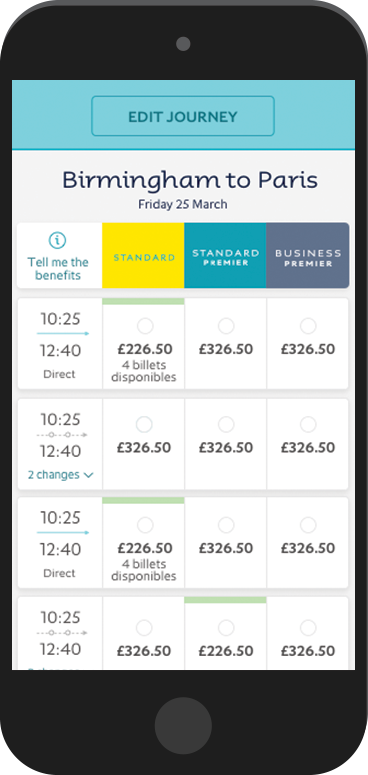
Task: Click the info icon above Tell me the benefits
Action: [x=58, y=241]
